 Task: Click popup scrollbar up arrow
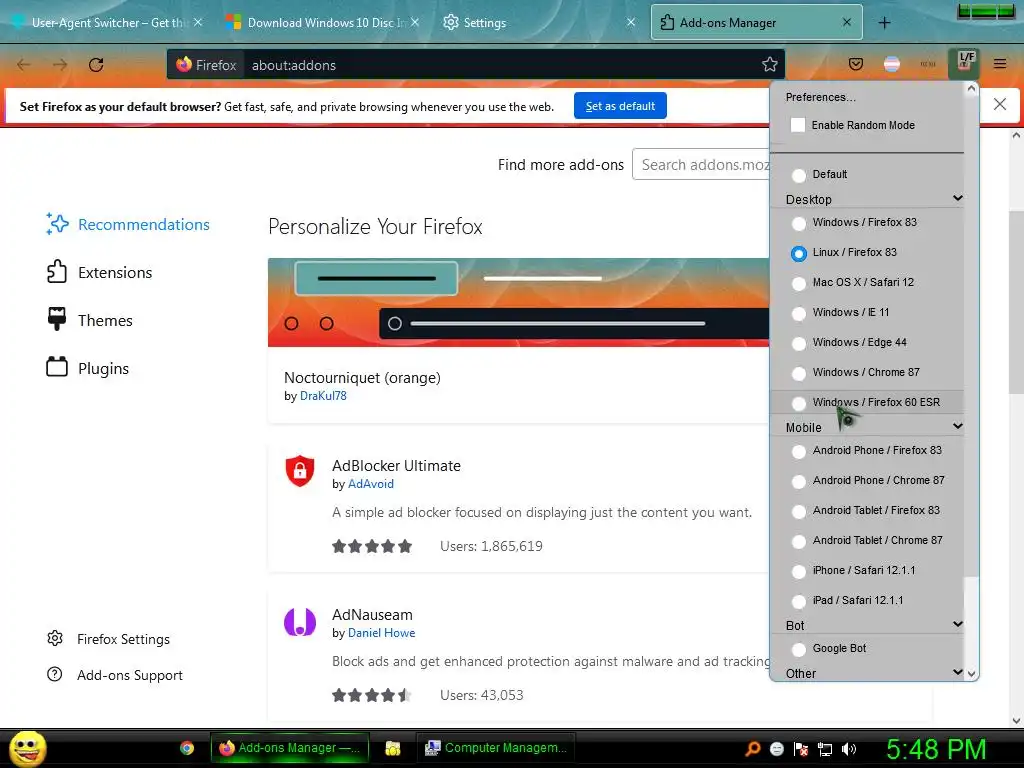[971, 89]
